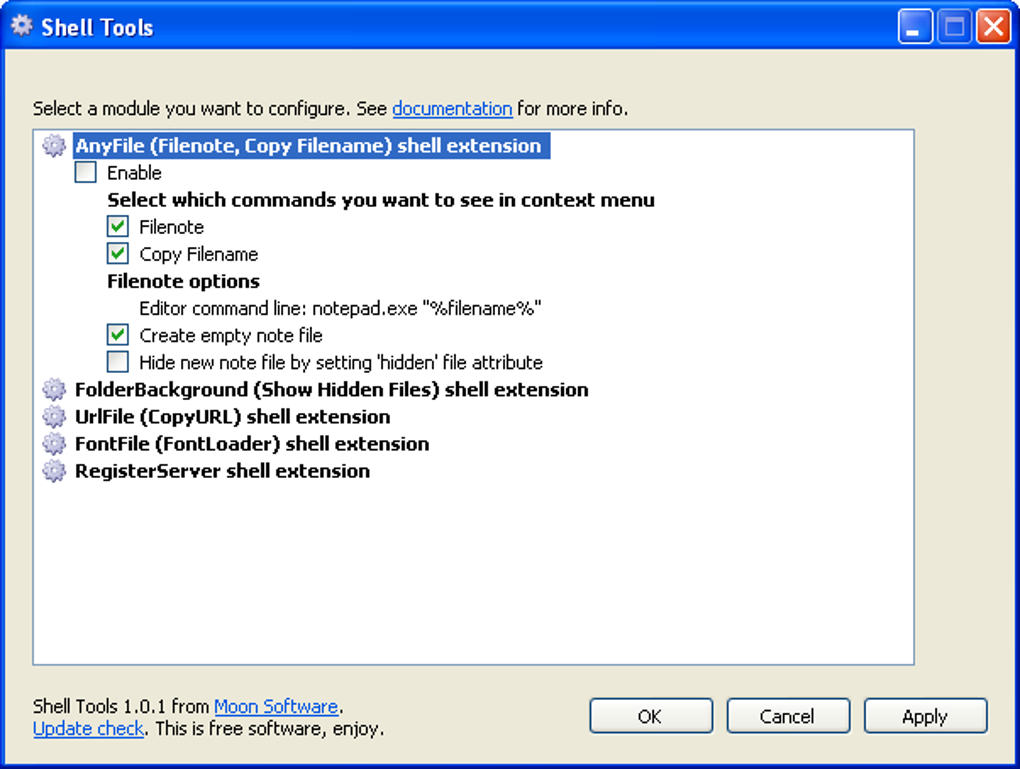Click the AnyFile module gear icon
Image resolution: width=1020 pixels, height=769 pixels.
[54, 146]
